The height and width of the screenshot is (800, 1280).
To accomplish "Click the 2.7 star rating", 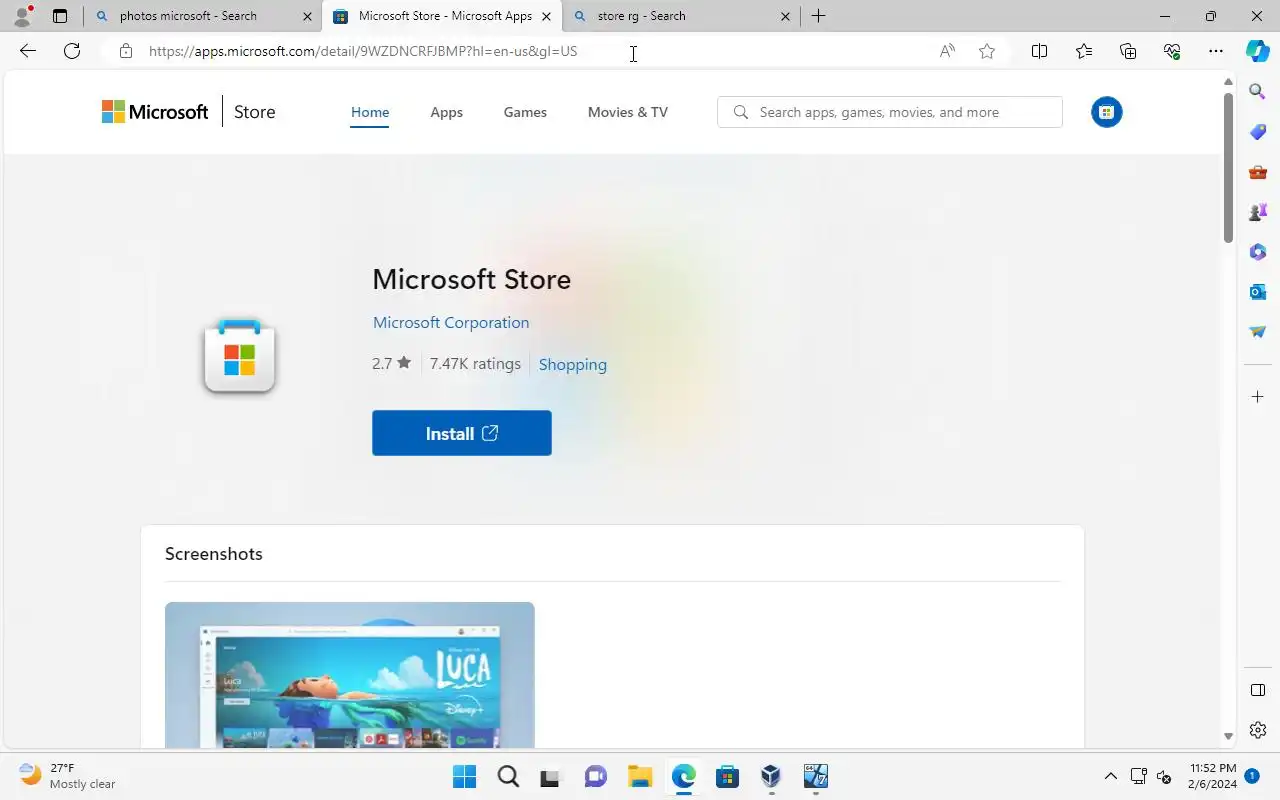I will [x=391, y=363].
